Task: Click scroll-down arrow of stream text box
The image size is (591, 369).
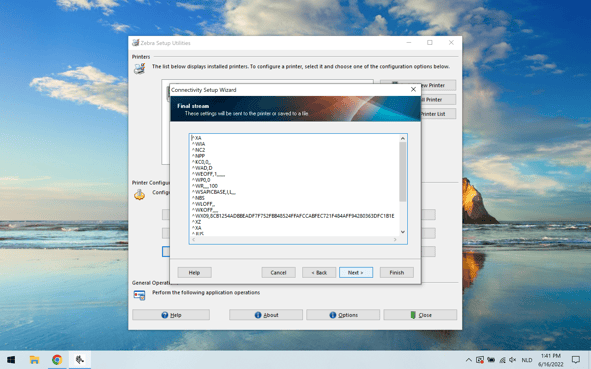Action: click(x=403, y=232)
